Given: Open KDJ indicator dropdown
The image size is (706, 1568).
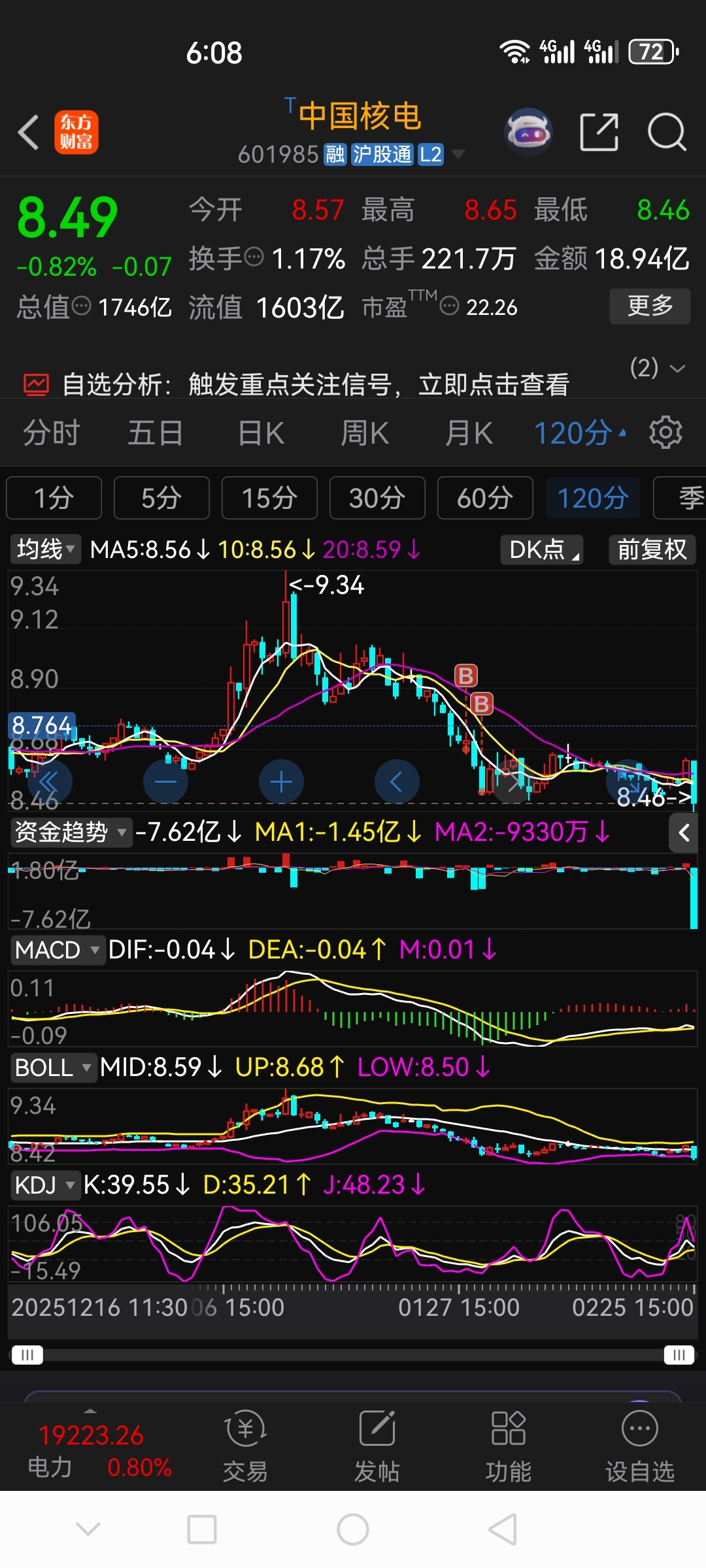Looking at the screenshot, I should click(45, 1185).
